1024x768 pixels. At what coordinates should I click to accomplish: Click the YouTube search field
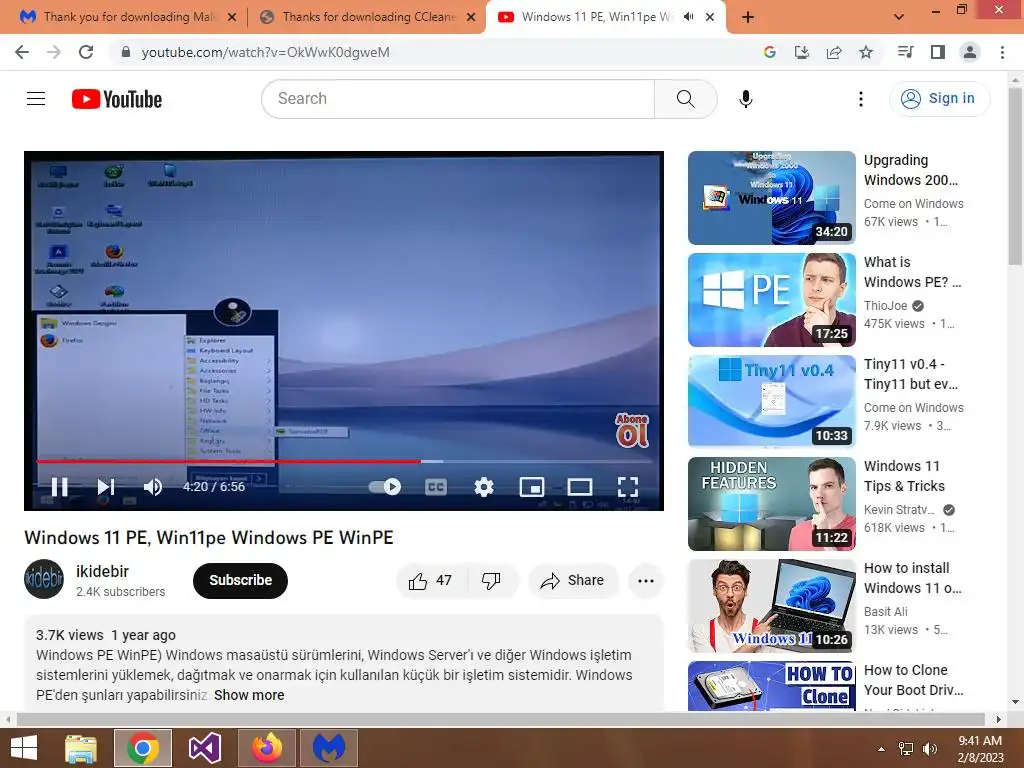click(x=458, y=99)
